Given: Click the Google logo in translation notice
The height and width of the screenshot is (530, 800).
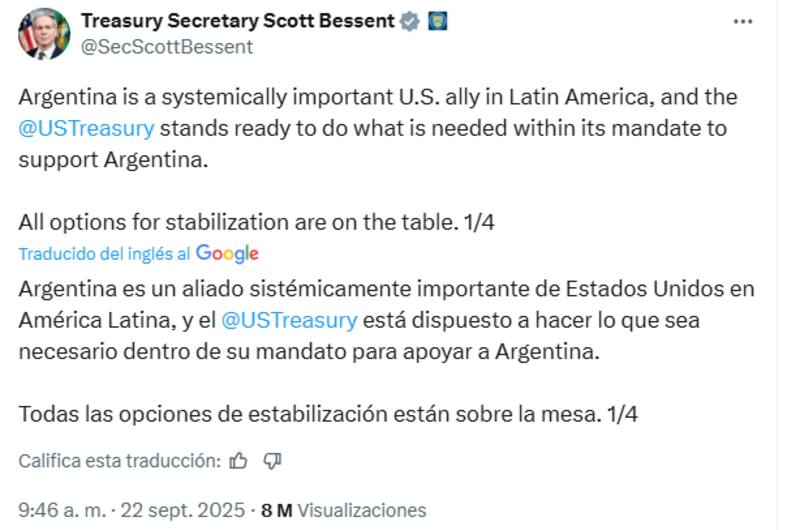Looking at the screenshot, I should click(x=227, y=254).
